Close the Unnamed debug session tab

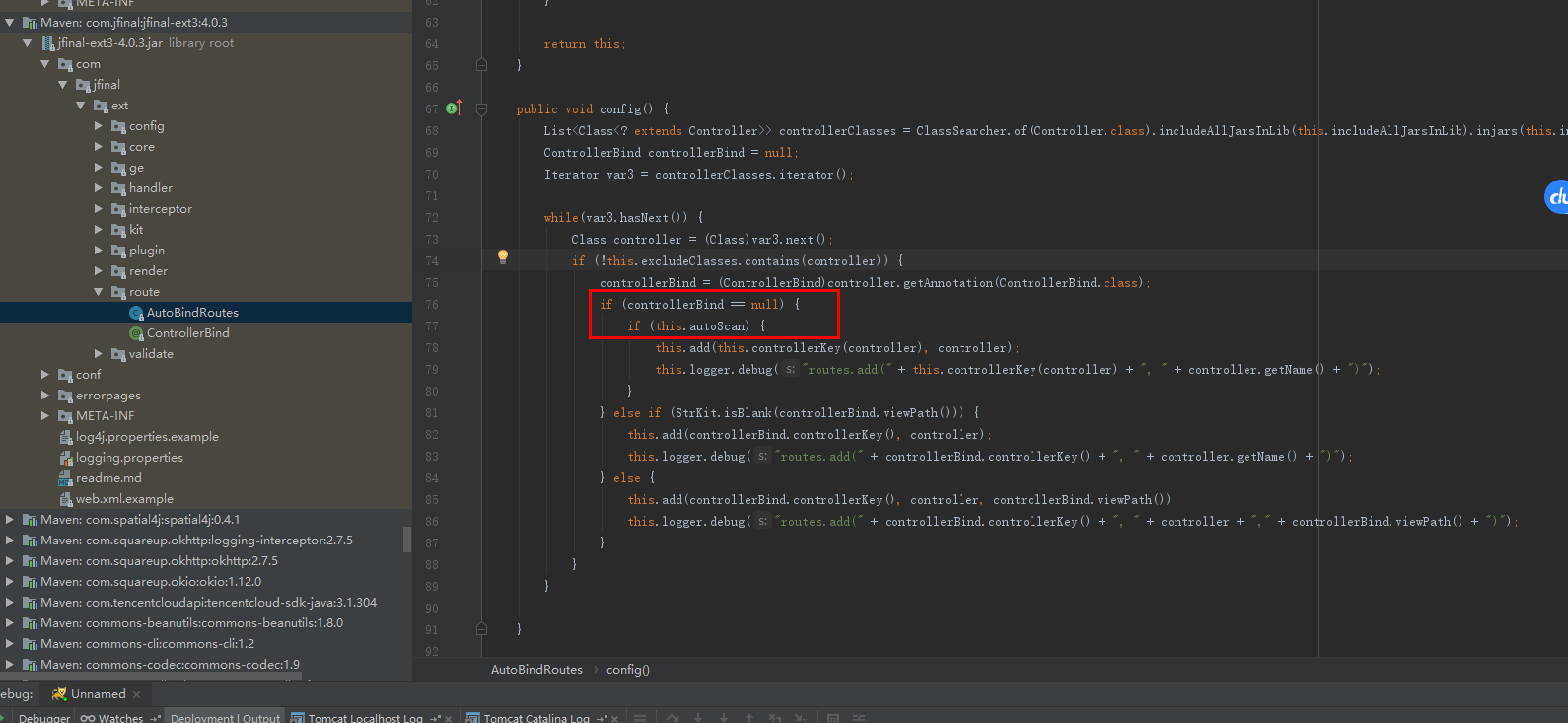pos(137,694)
